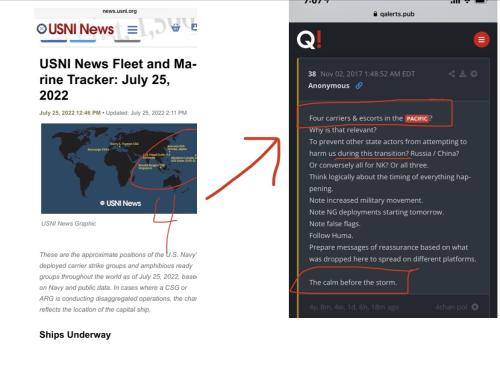Click the share icon on post 38
Viewport: 500px width, 373px height.
452,74
